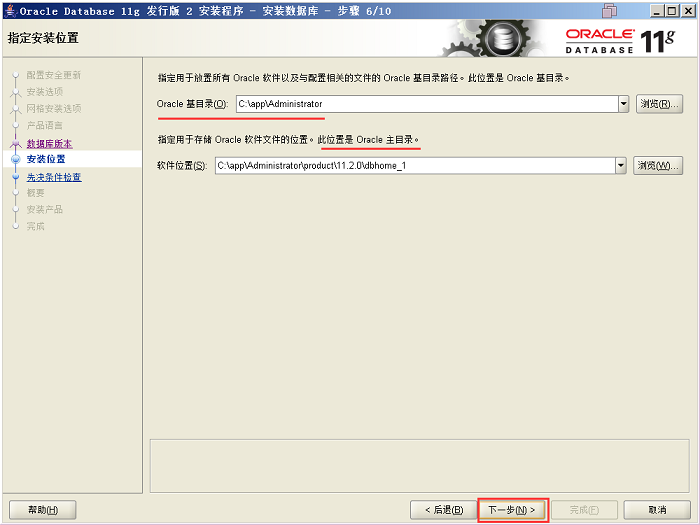Click the Oracle 基目录 path input field

pos(427,104)
